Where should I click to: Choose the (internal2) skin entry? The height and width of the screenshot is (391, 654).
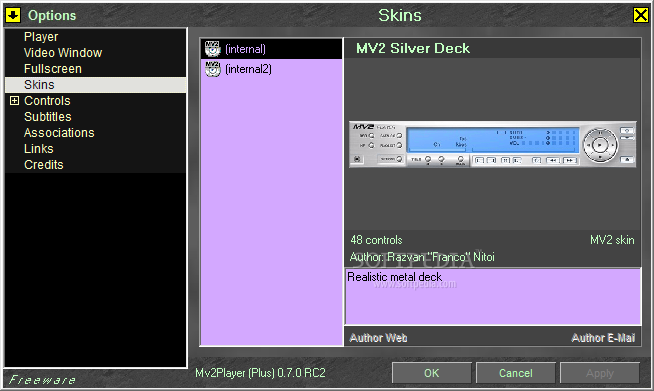click(x=272, y=69)
